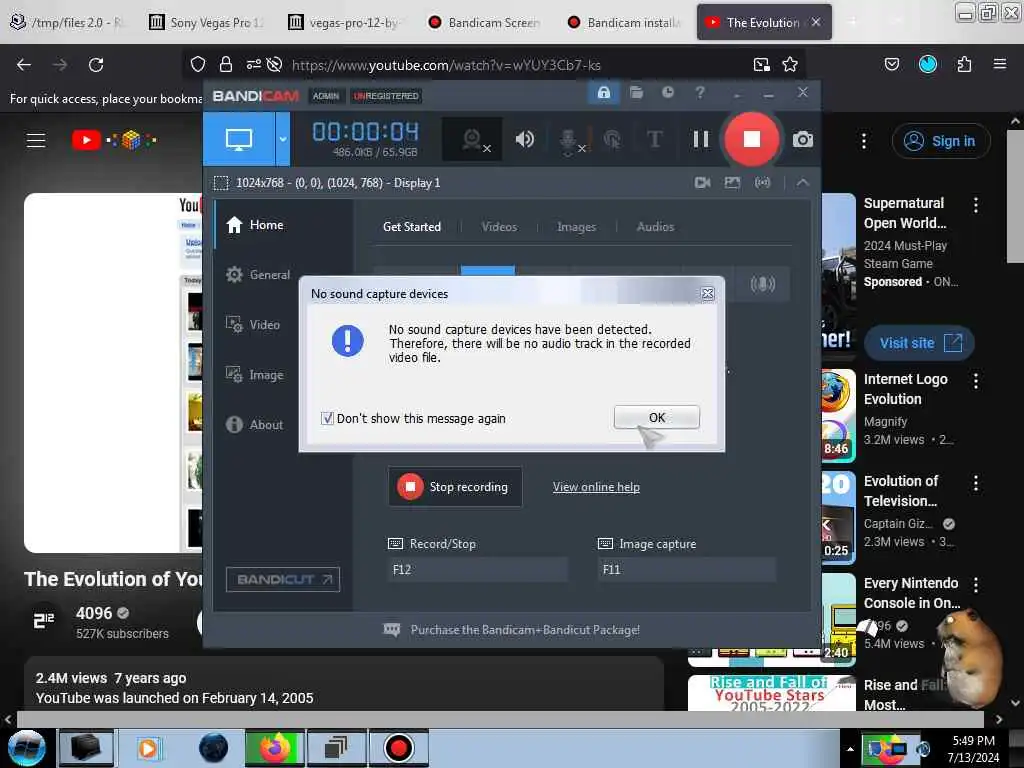Click the Bandicam lock icon
The image size is (1024, 768).
(603, 93)
